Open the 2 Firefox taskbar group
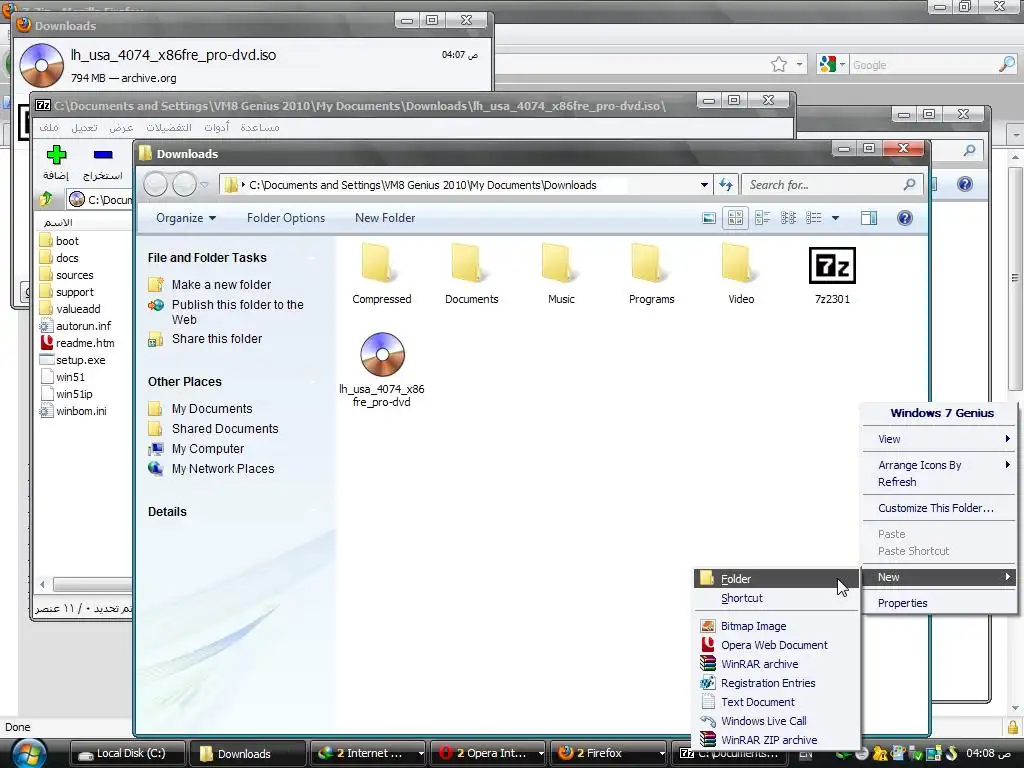 coord(609,754)
